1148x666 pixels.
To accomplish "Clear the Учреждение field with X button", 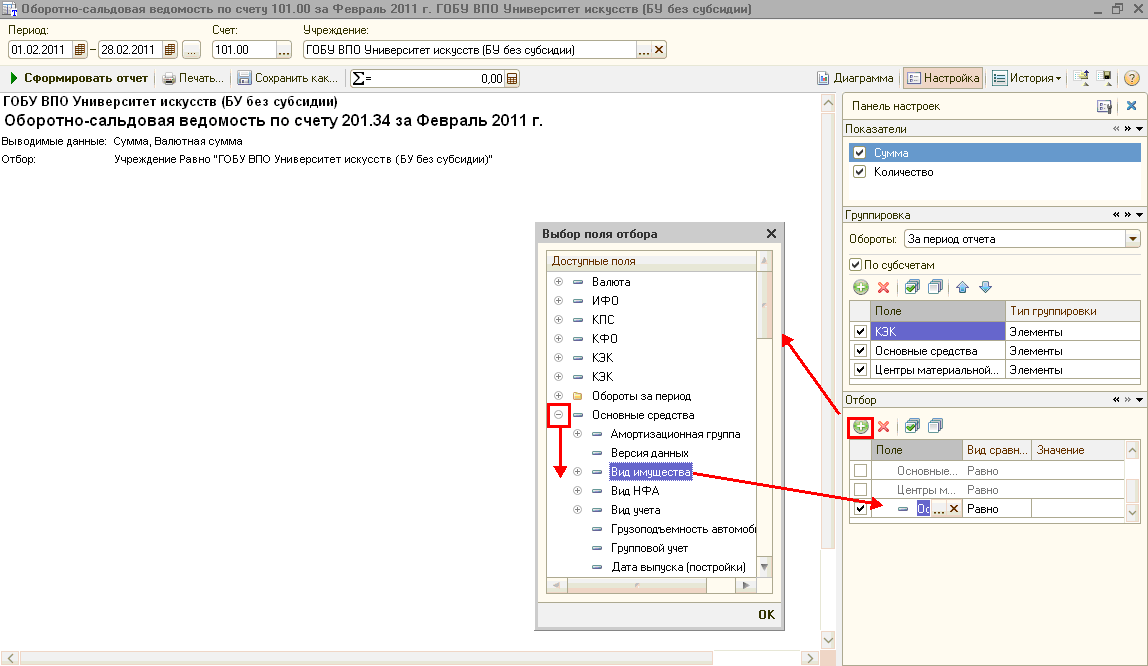I will [659, 50].
